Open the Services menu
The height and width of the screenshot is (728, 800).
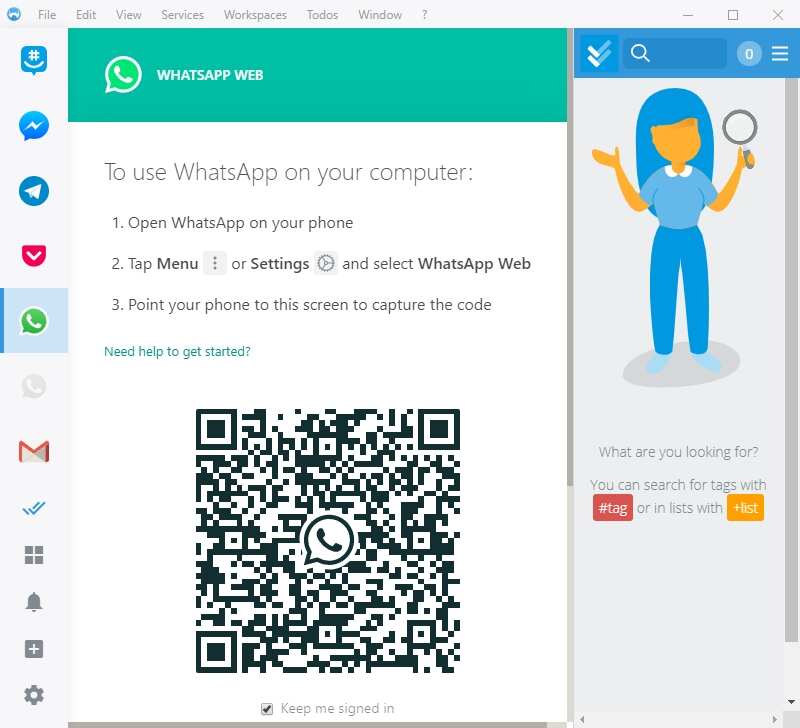click(x=182, y=15)
